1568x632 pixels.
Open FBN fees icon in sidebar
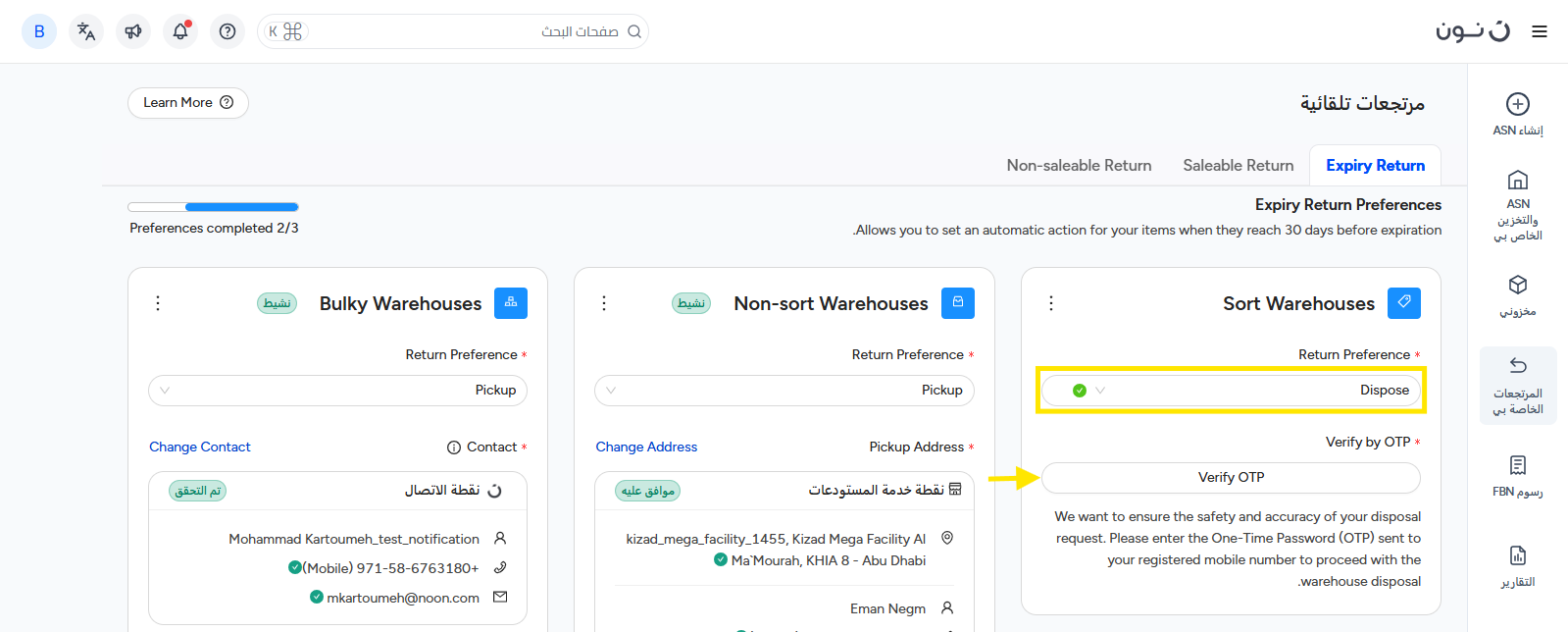point(1517,465)
